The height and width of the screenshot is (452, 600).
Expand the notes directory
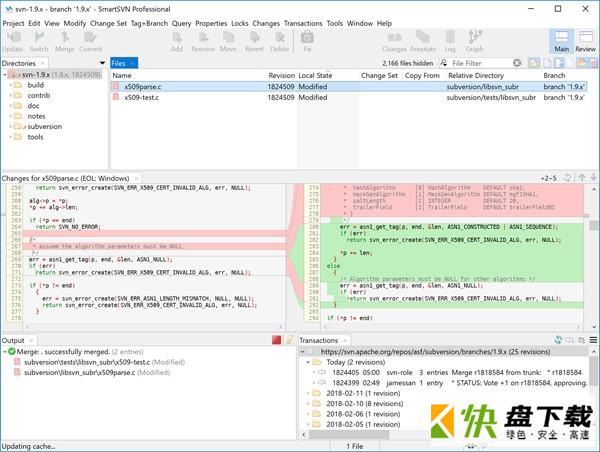coord(11,116)
